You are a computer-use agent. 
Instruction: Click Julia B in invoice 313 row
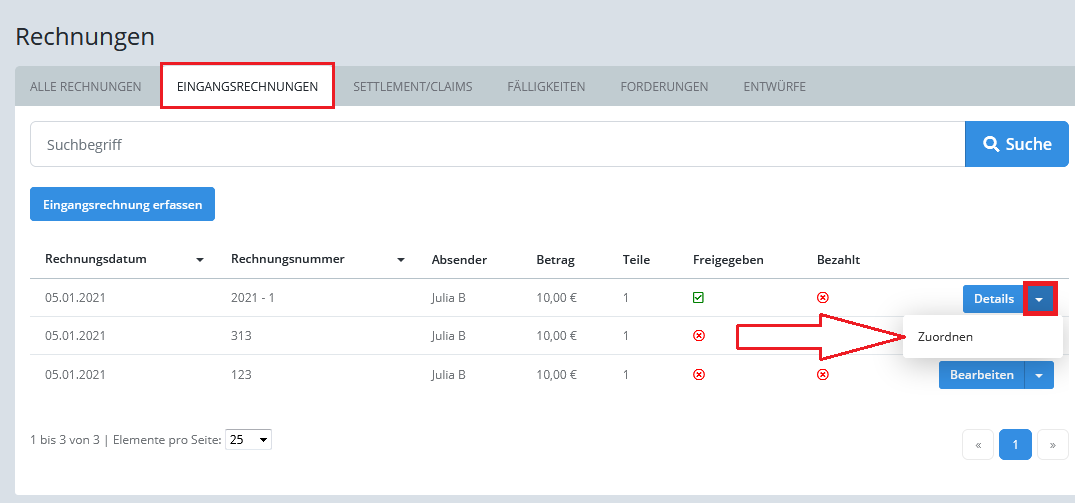(x=449, y=336)
